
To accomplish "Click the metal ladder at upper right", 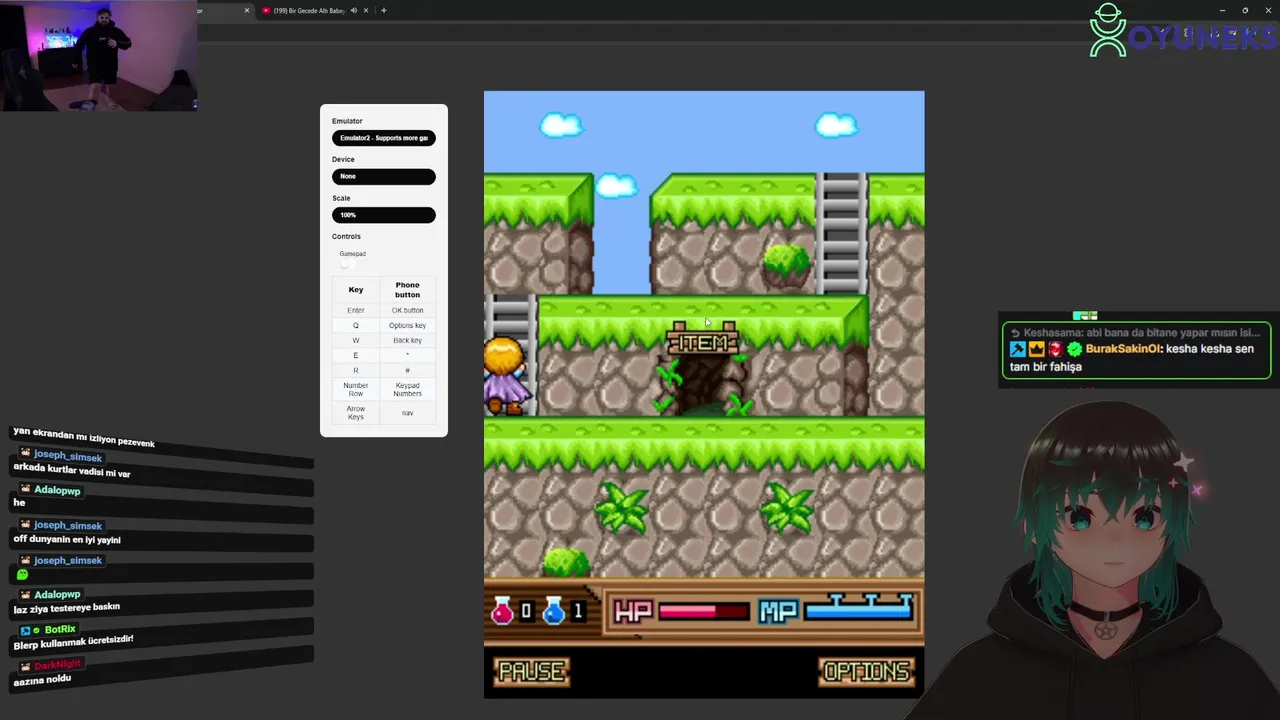I will pyautogui.click(x=841, y=233).
